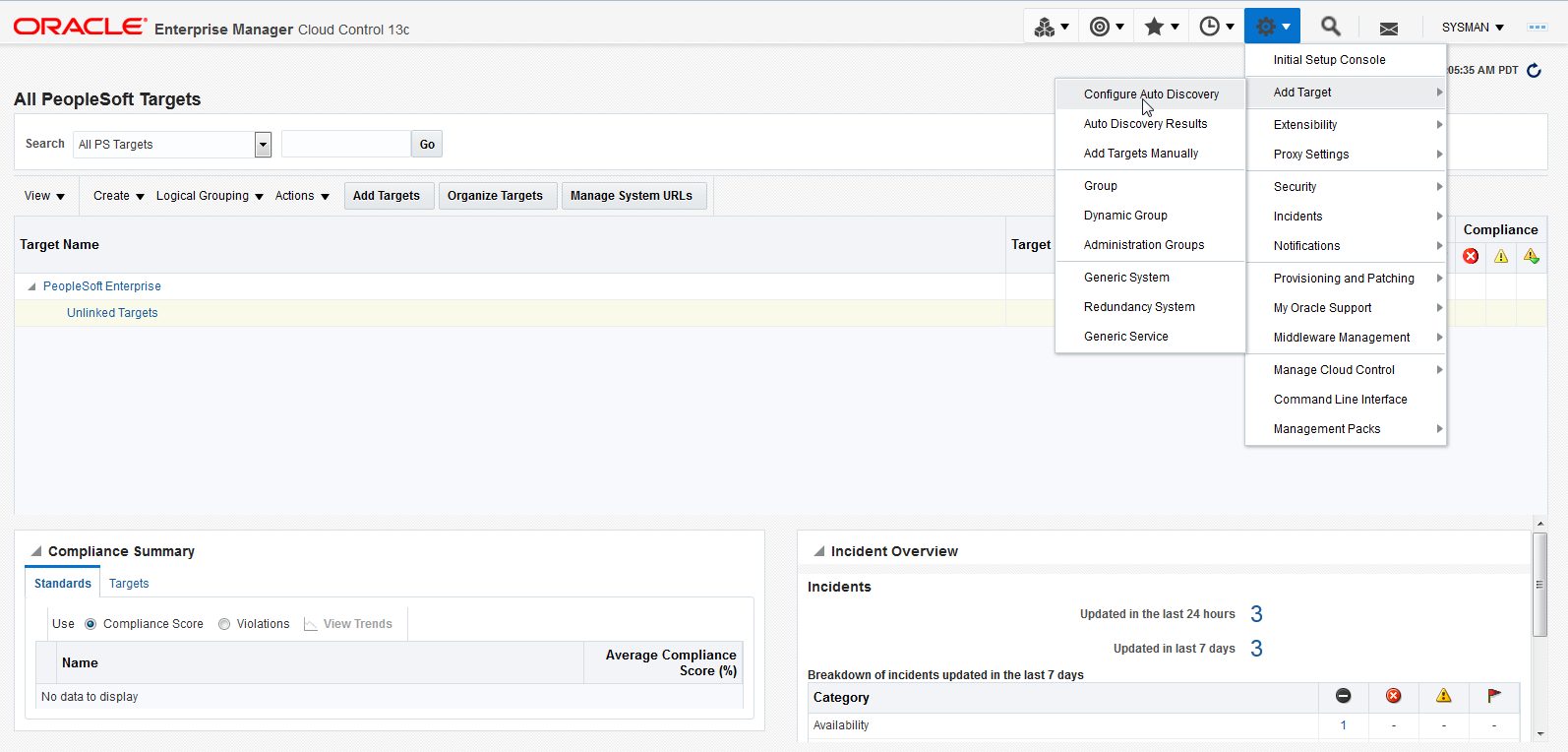Click the Compliance warning triangle column icon
The width and height of the screenshot is (1568, 752).
pyautogui.click(x=1501, y=256)
